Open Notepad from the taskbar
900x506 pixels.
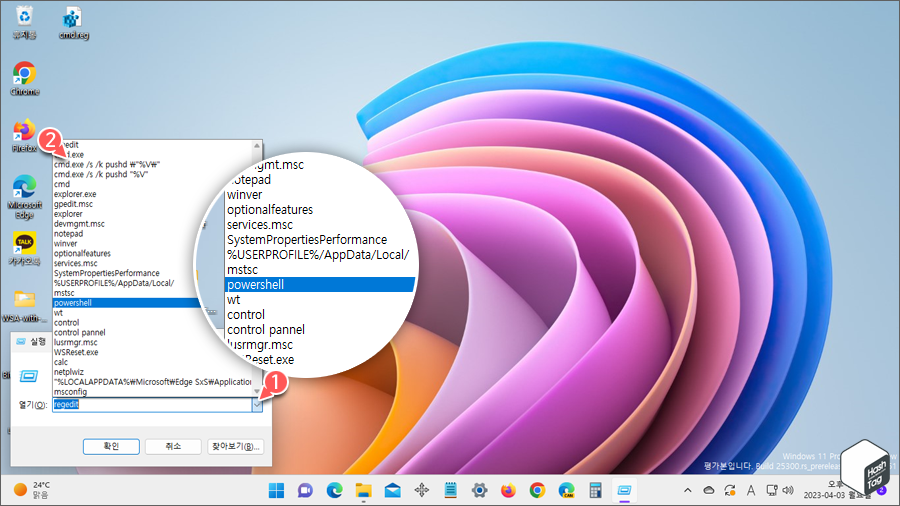451,491
